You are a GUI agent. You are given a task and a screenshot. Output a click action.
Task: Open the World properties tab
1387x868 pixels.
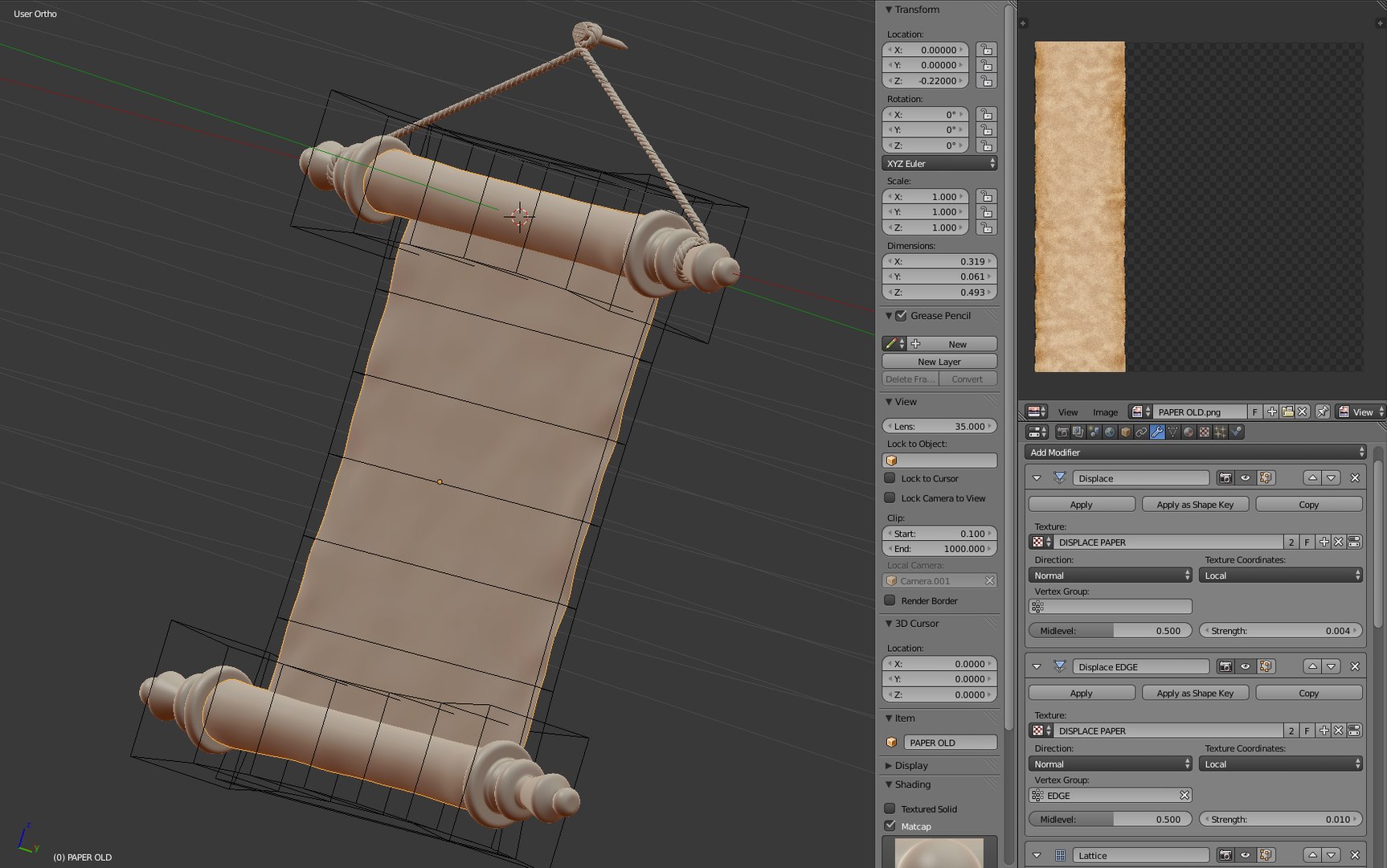[1110, 432]
